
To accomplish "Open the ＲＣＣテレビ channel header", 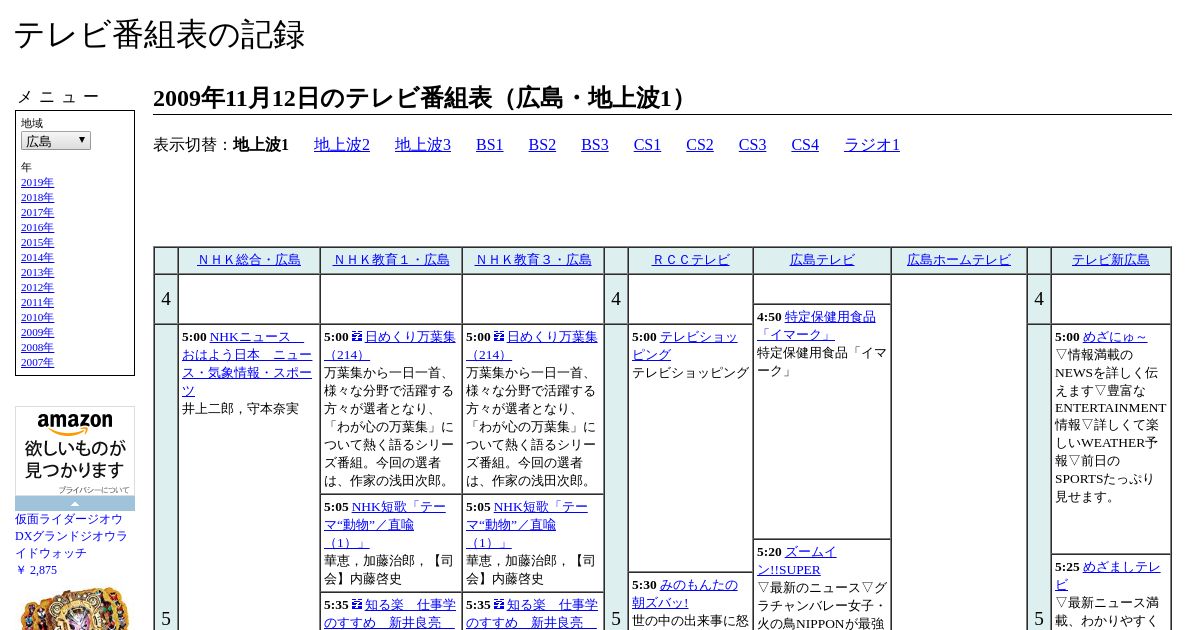I will (x=691, y=260).
